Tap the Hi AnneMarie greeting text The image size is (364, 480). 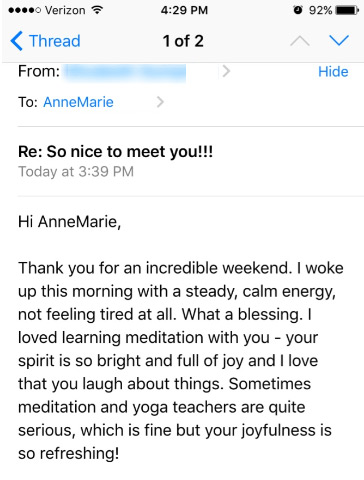tap(69, 222)
